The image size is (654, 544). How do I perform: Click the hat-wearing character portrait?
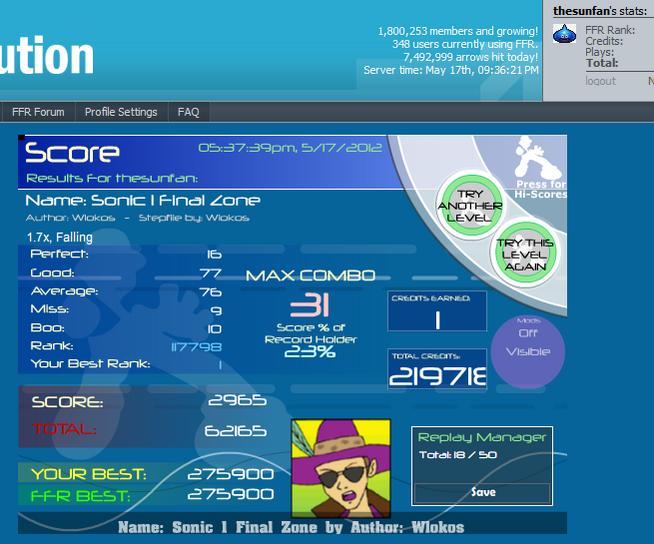click(x=341, y=468)
